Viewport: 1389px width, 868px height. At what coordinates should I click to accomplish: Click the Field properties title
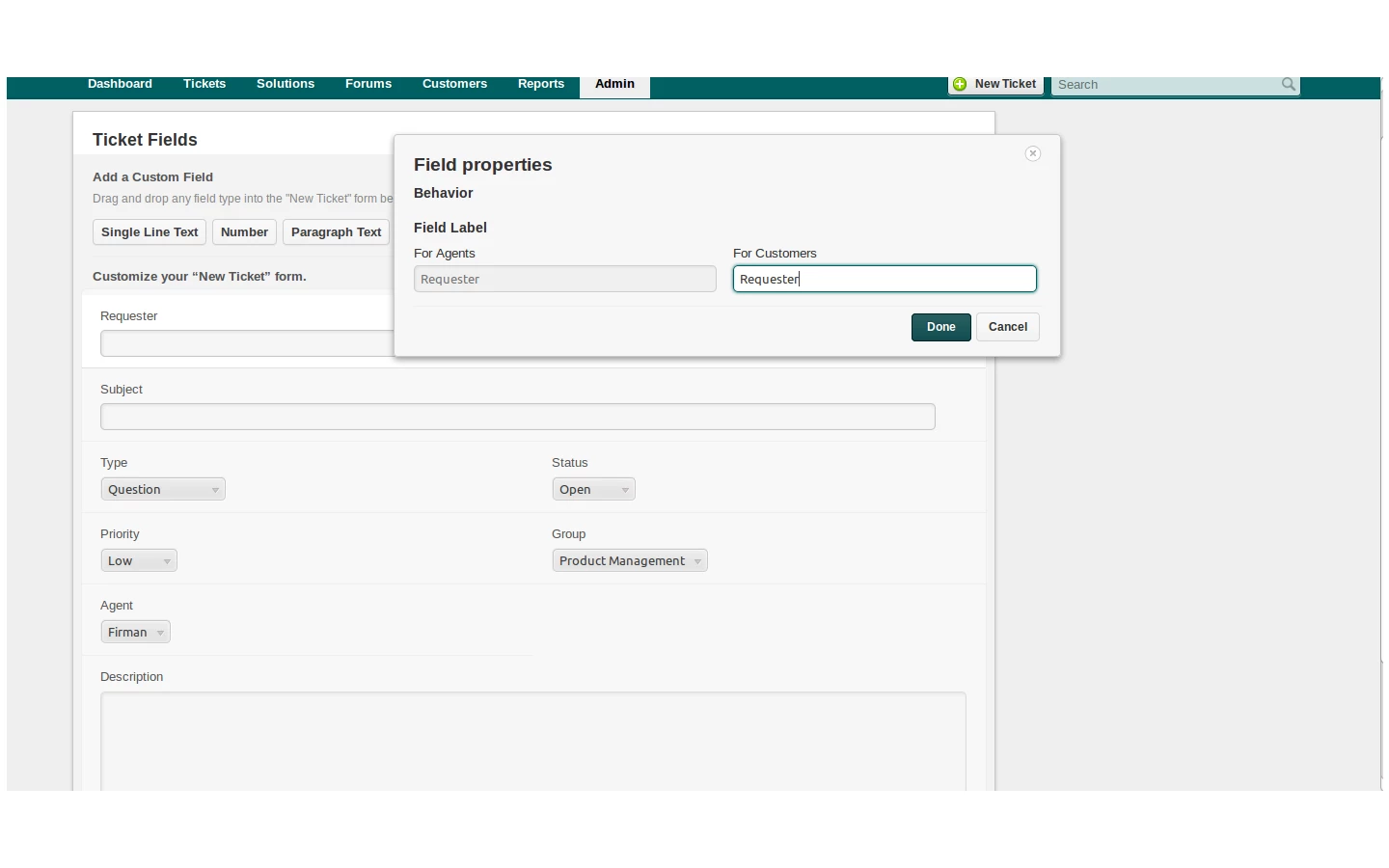click(483, 165)
